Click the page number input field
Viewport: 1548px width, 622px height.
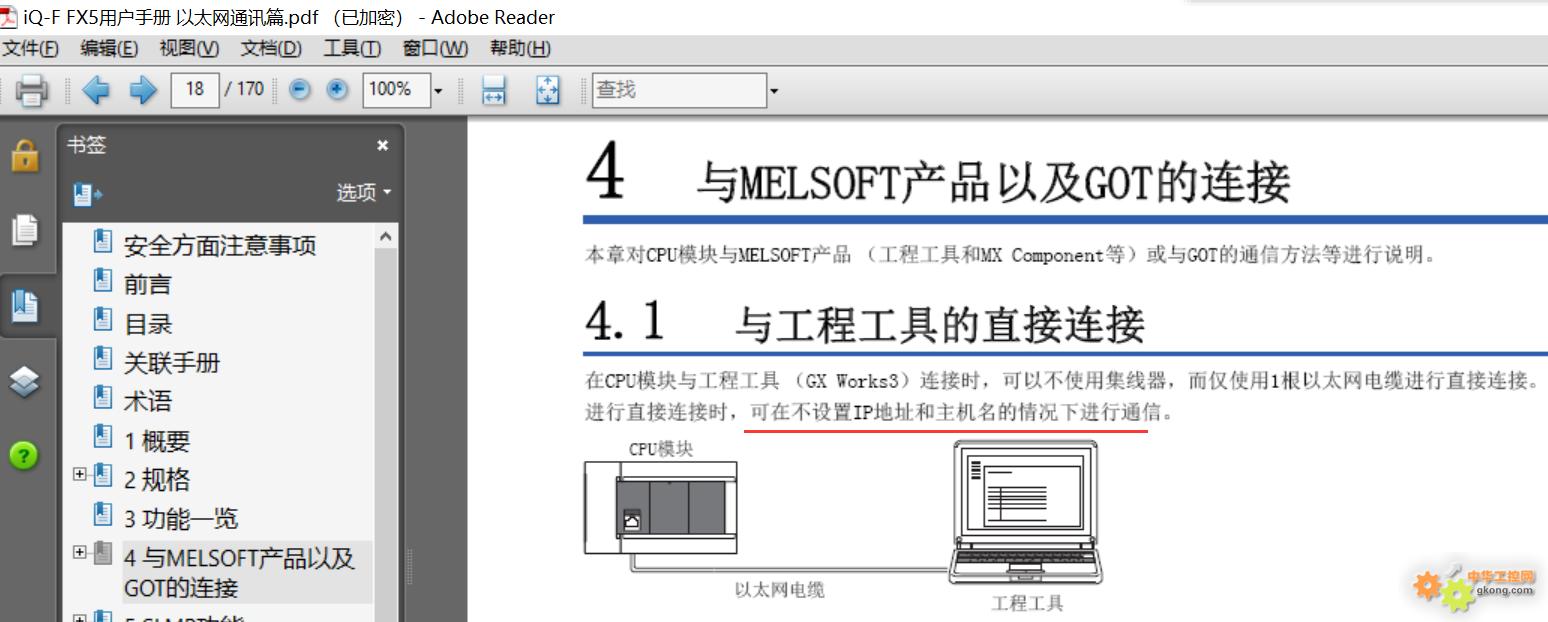pos(195,90)
